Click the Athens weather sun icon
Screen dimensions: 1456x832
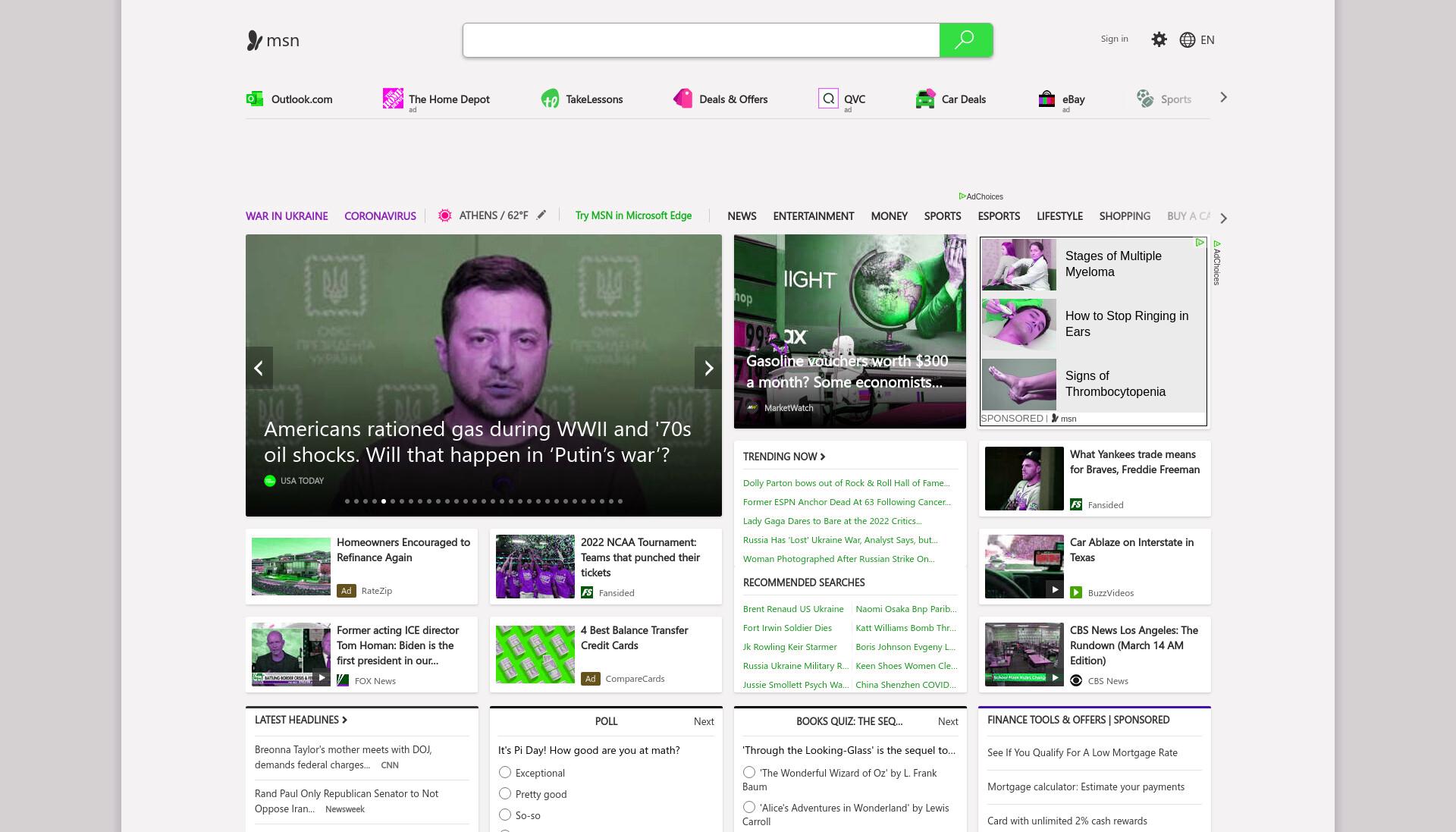[x=445, y=215]
